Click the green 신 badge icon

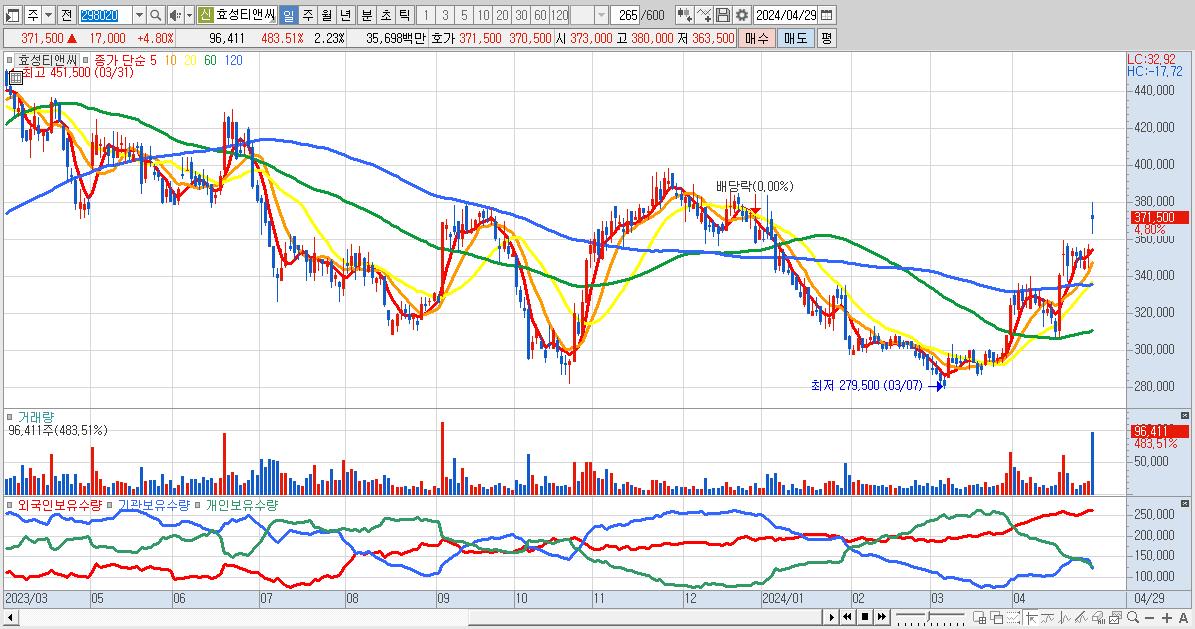[x=206, y=14]
